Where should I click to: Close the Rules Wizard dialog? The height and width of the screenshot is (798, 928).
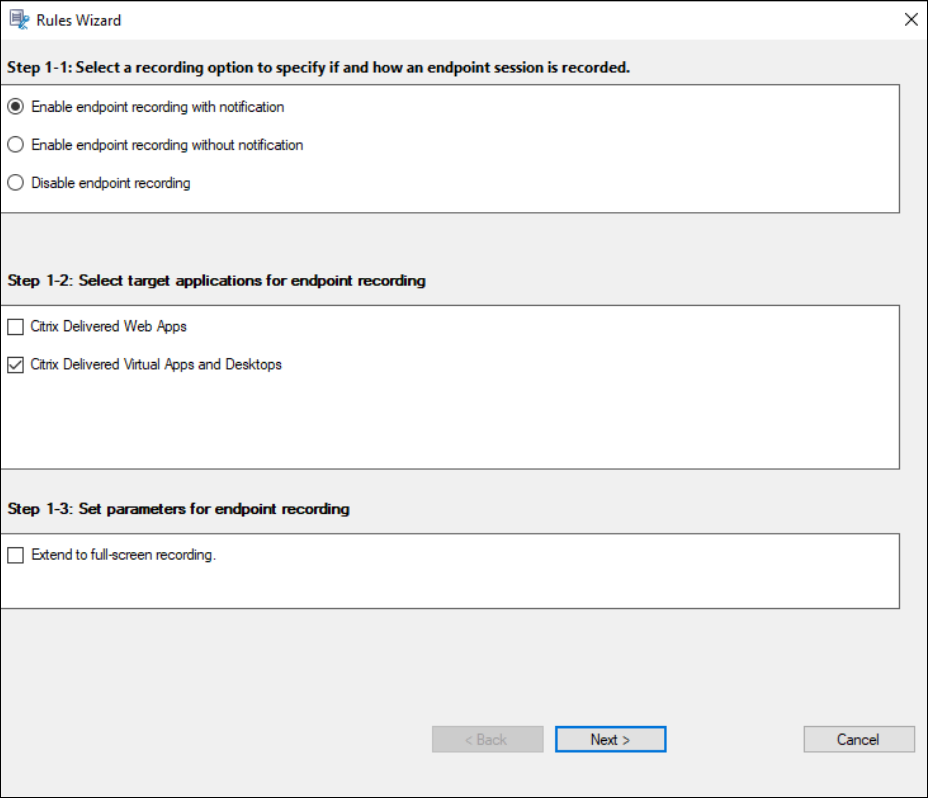tap(910, 19)
